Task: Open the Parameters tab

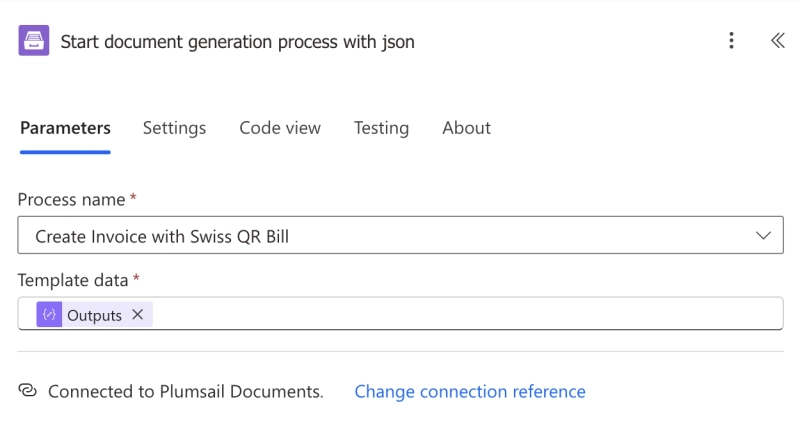Action: pos(65,128)
